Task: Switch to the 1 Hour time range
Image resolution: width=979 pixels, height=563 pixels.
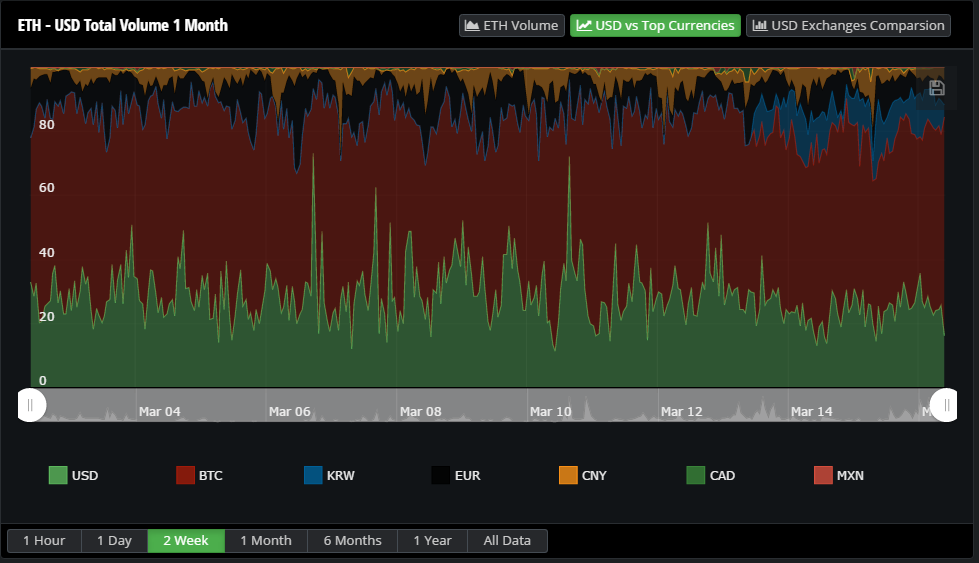Action: point(44,541)
